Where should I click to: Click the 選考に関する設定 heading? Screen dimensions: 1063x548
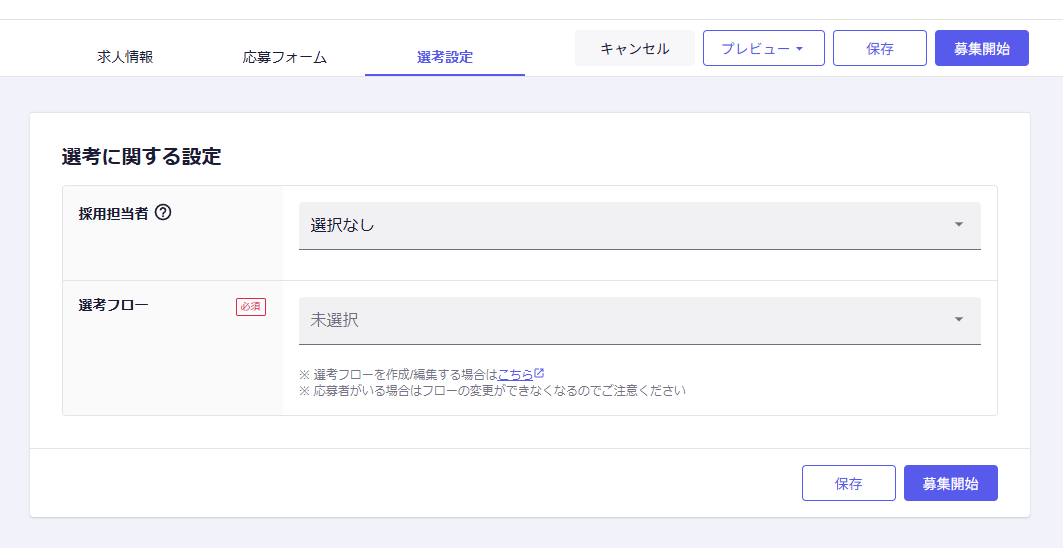pos(141,156)
